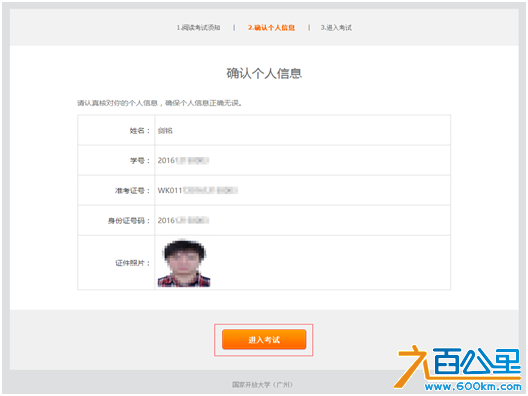Image resolution: width=528 pixels, height=396 pixels.
Task: Click the orange 进入考试 button
Action: click(264, 339)
